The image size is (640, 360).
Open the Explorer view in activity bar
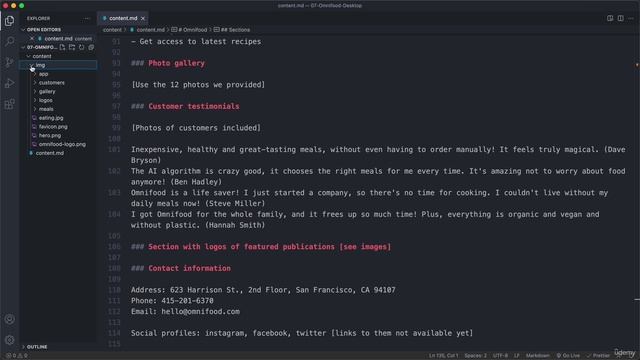[x=9, y=21]
